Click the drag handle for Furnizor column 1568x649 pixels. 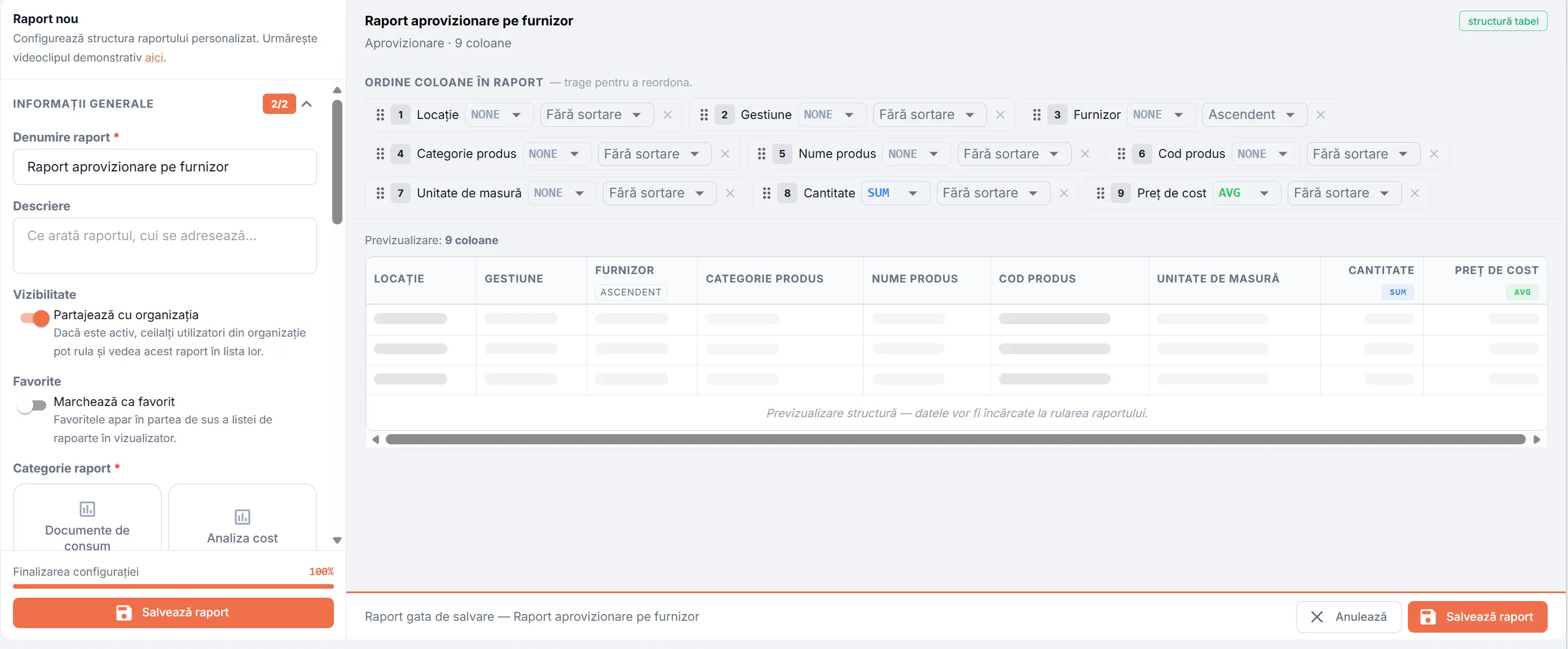[x=1037, y=114]
